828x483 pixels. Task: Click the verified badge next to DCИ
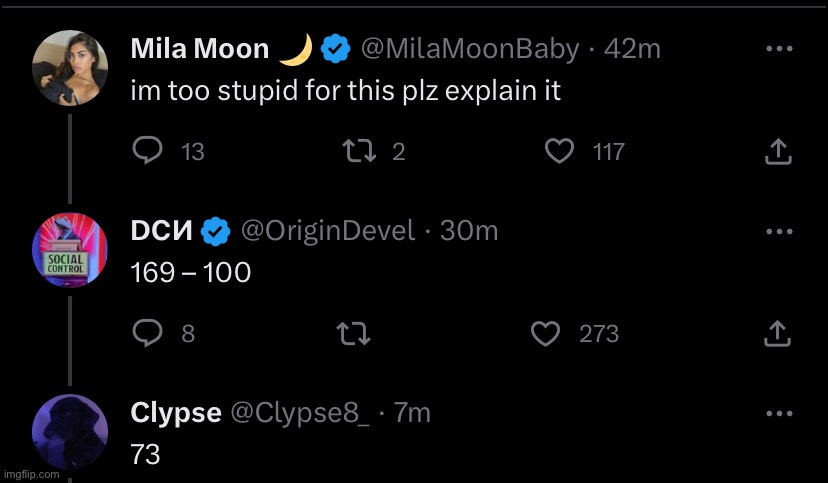pos(216,231)
